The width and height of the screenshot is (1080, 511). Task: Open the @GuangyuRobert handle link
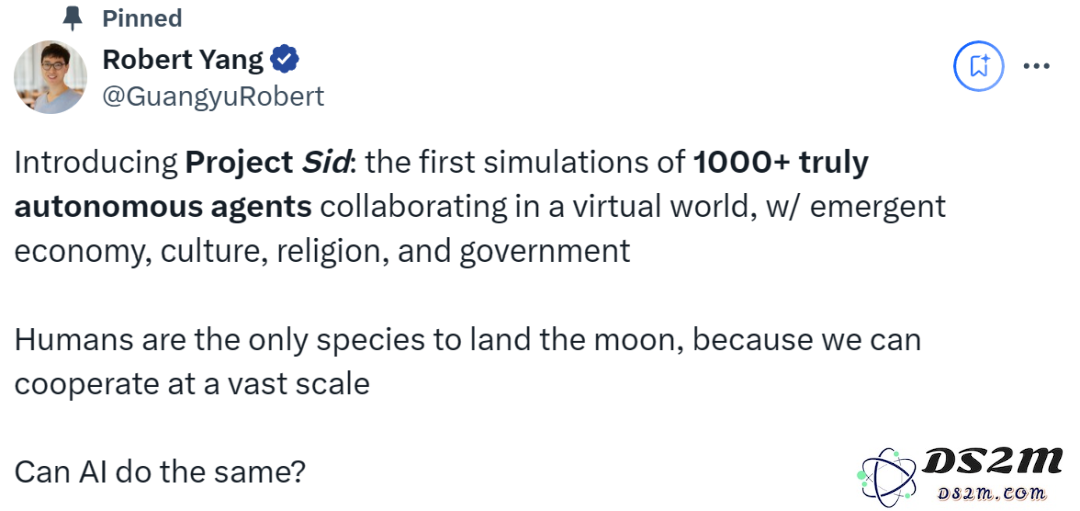(x=213, y=96)
